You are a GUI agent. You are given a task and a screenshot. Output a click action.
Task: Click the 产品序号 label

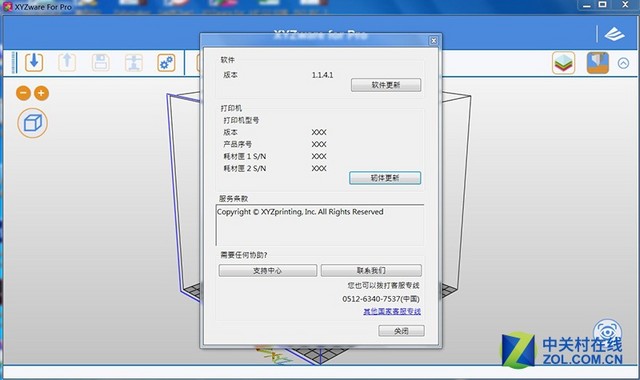click(x=237, y=144)
